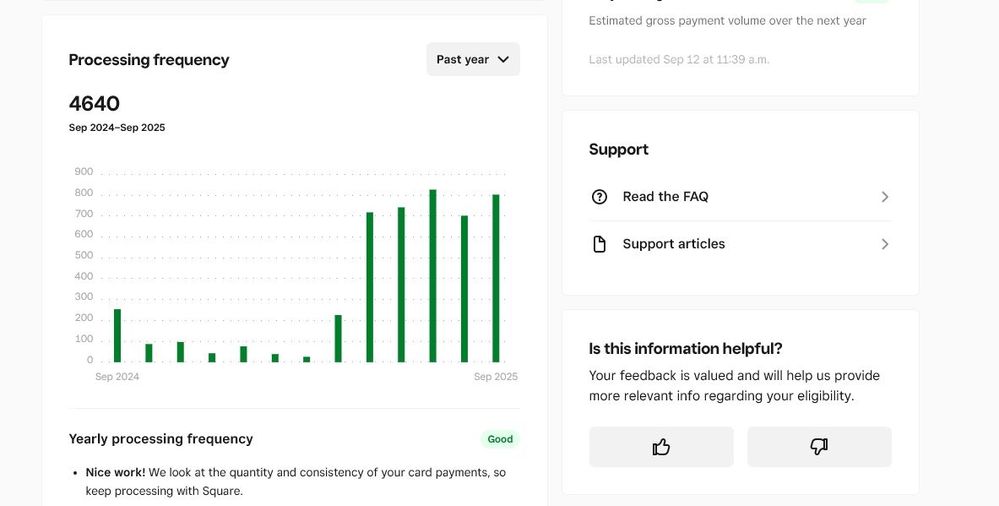Click the Last updated Sep 12 timestamp
Viewport: 999px width, 506px height.
click(x=679, y=59)
